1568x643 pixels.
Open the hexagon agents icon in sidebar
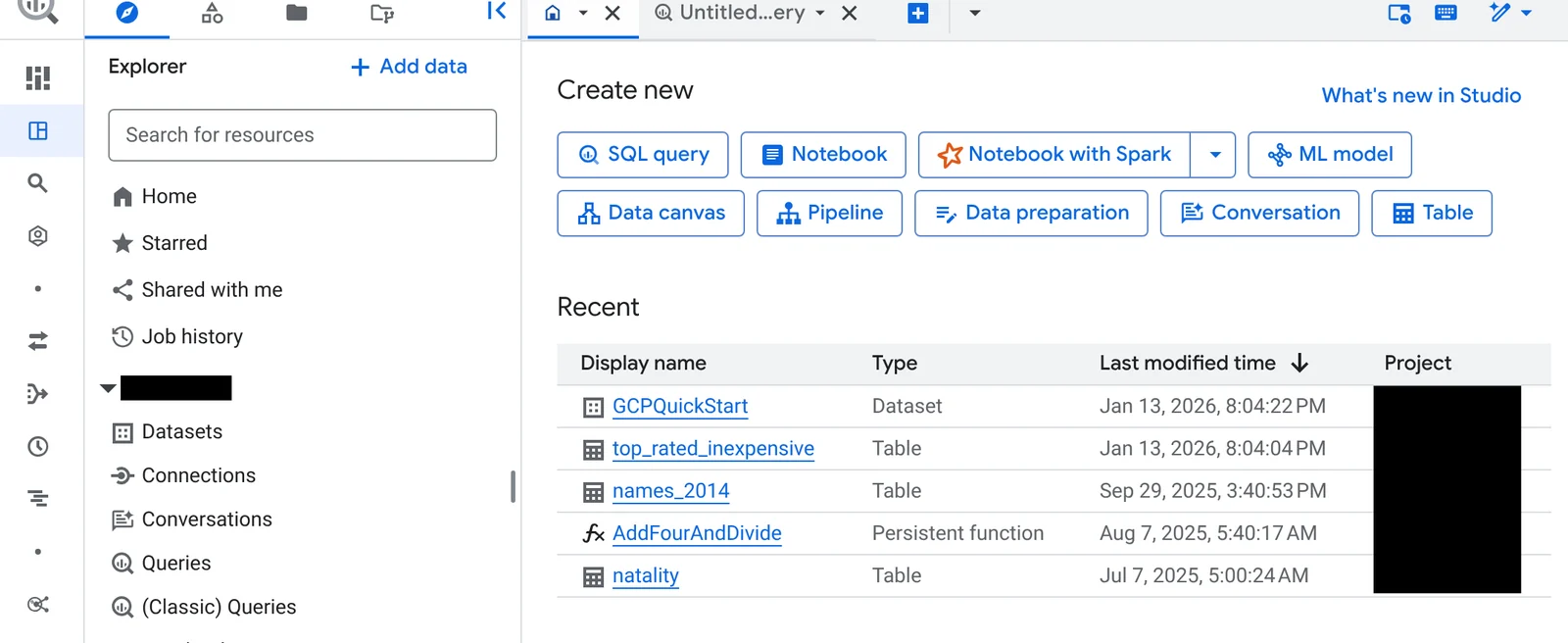[38, 236]
